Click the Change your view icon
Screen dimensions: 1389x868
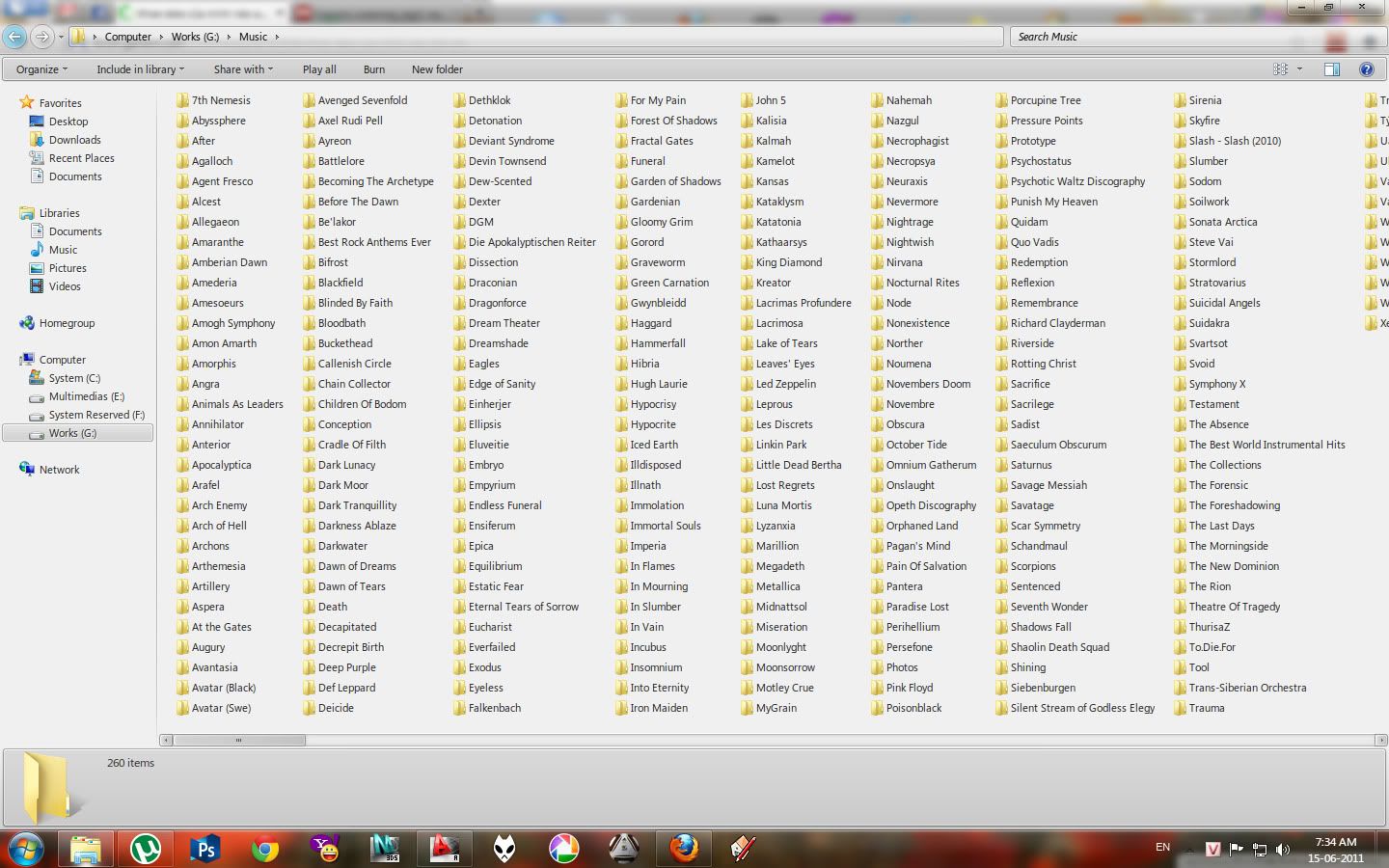1280,69
